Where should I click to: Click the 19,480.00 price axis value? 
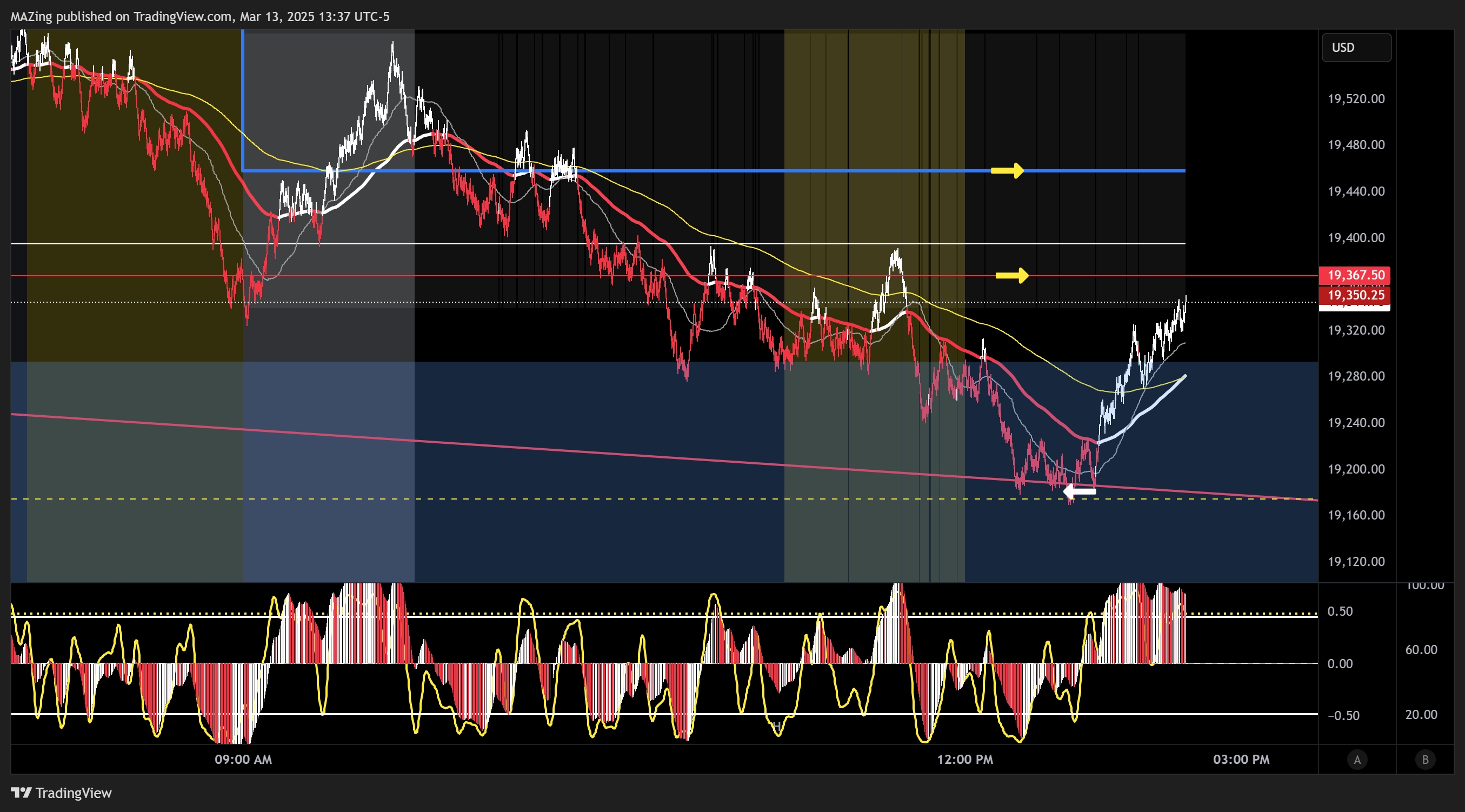[x=1356, y=145]
